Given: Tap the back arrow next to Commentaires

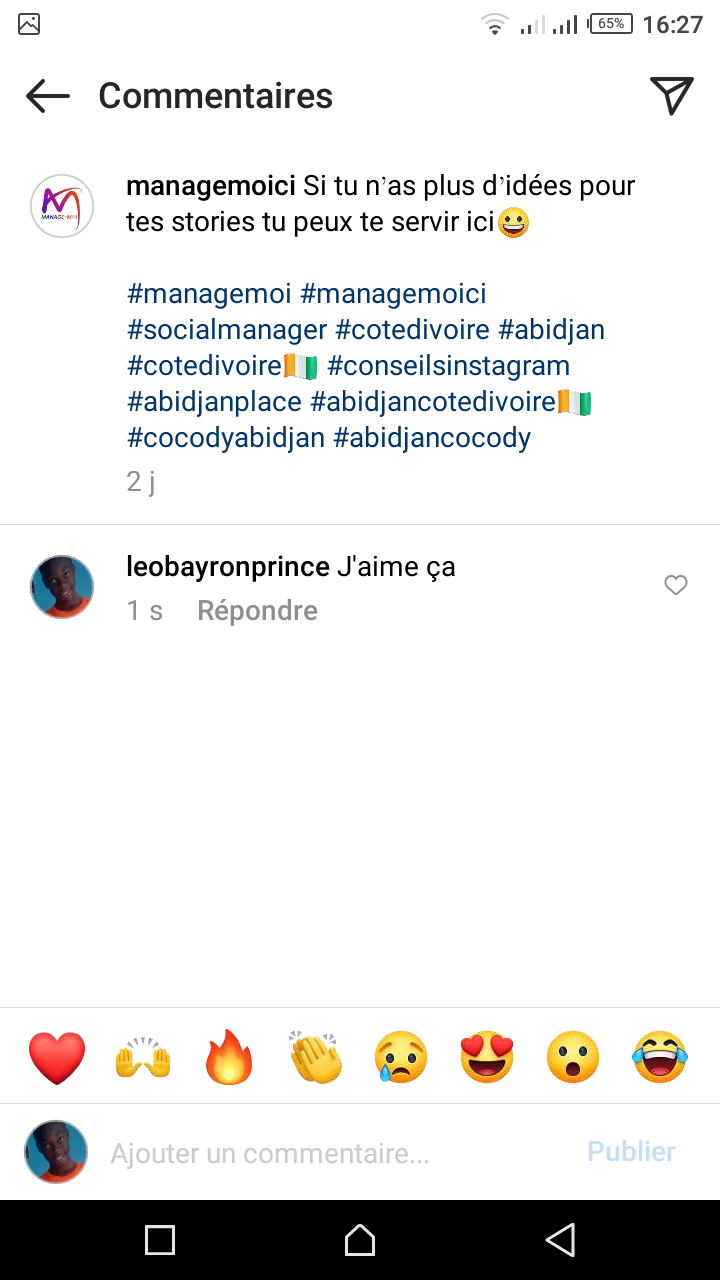Looking at the screenshot, I should 48,96.
